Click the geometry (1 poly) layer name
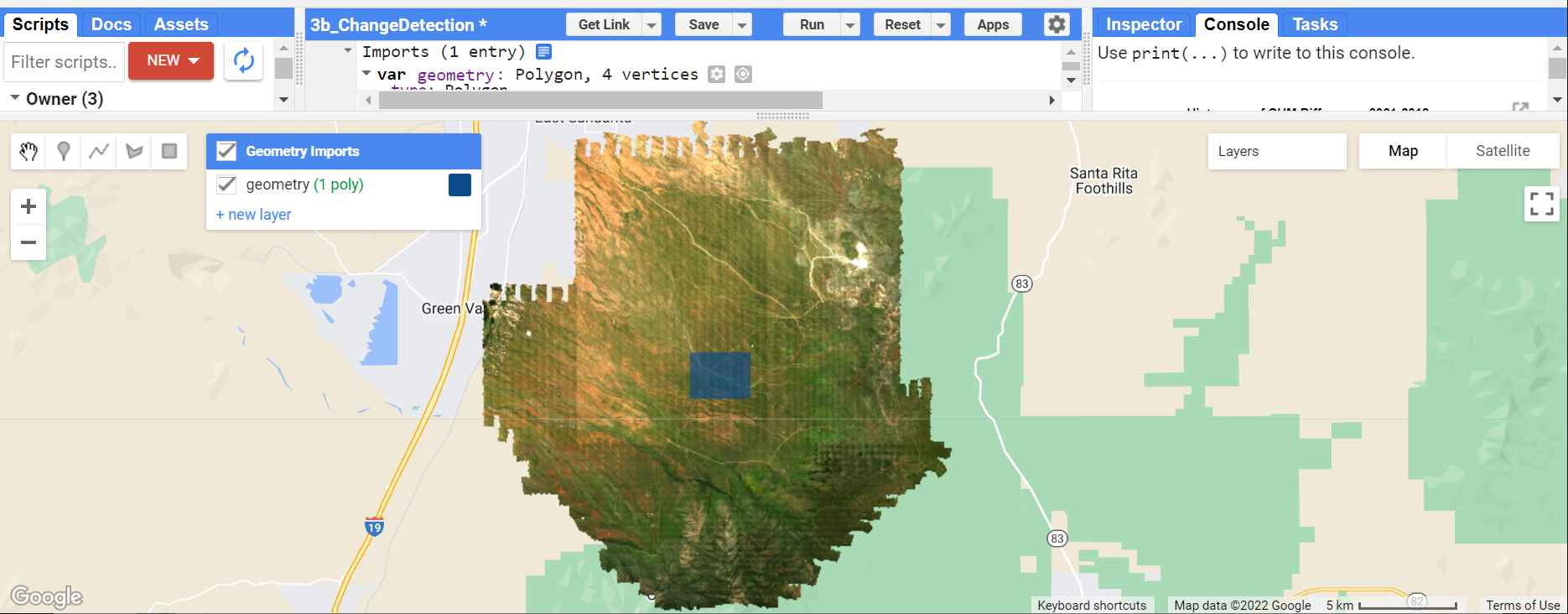Screen dimensions: 1568x614 [304, 185]
